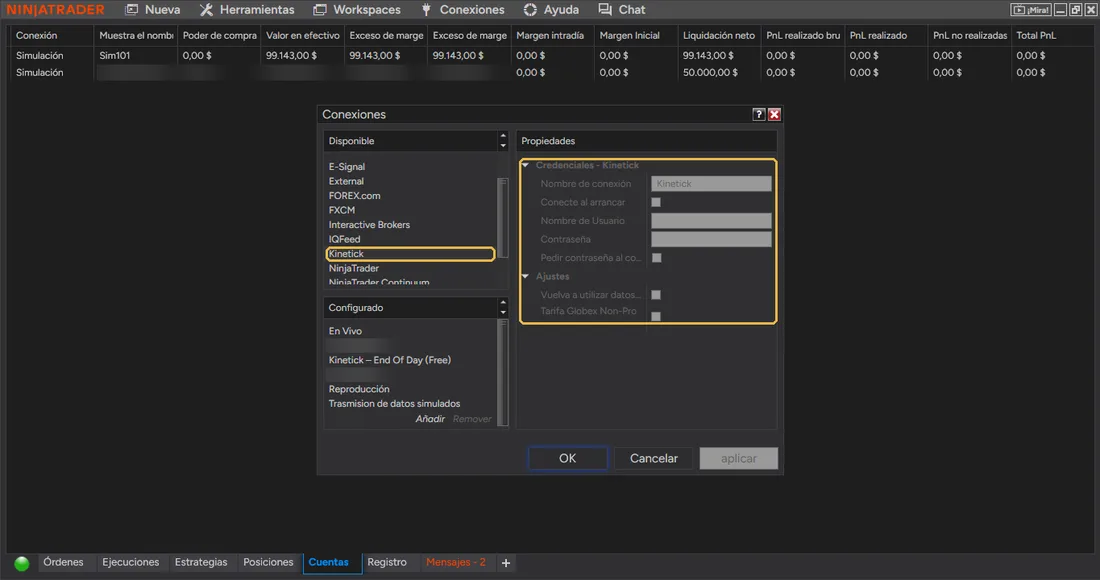Image resolution: width=1100 pixels, height=580 pixels.
Task: Close the Conexiones dialog with red X
Action: (x=774, y=114)
